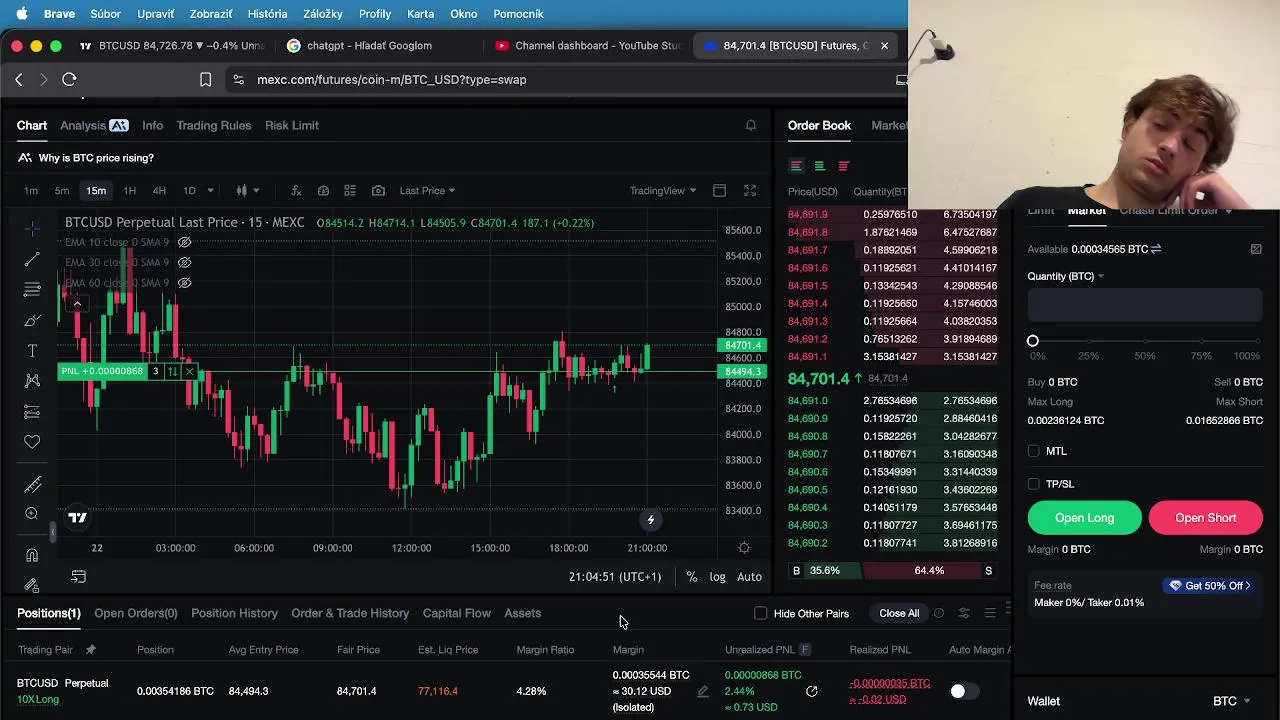Screen dimensions: 1280x720
Task: Select the text annotation tool
Action: 32,351
